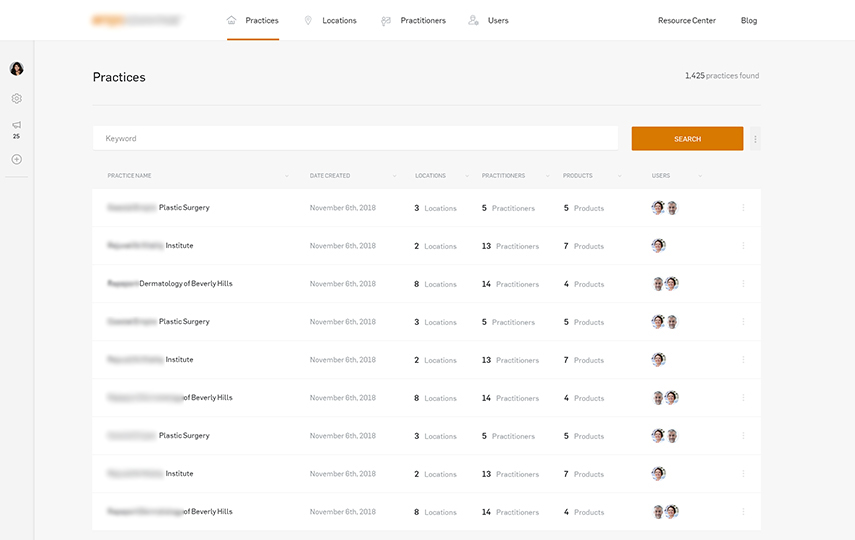This screenshot has width=855, height=540.
Task: Click 7 Products in third Institute row
Action: (583, 474)
